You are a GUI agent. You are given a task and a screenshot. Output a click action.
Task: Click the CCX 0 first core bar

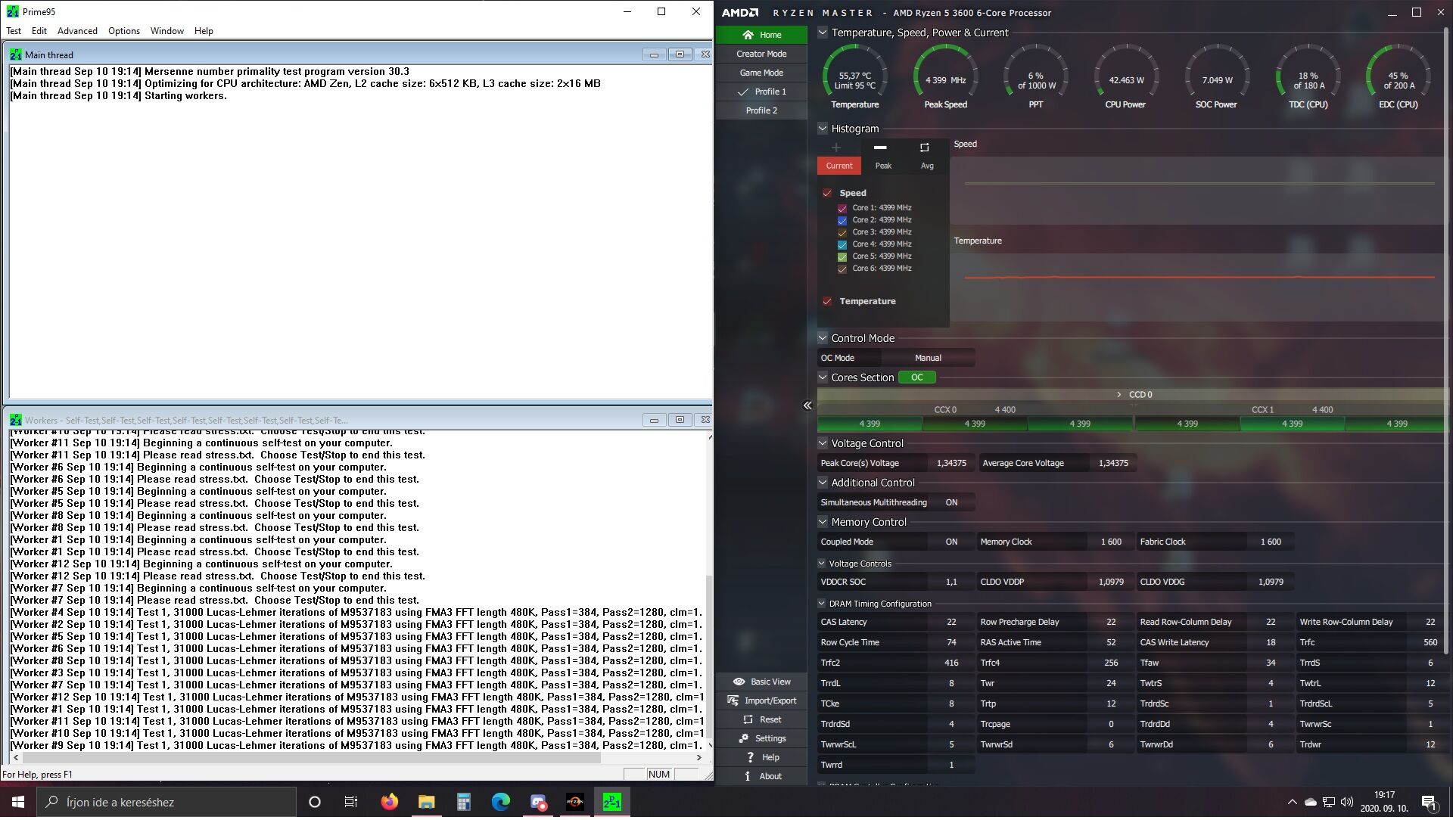coord(871,425)
